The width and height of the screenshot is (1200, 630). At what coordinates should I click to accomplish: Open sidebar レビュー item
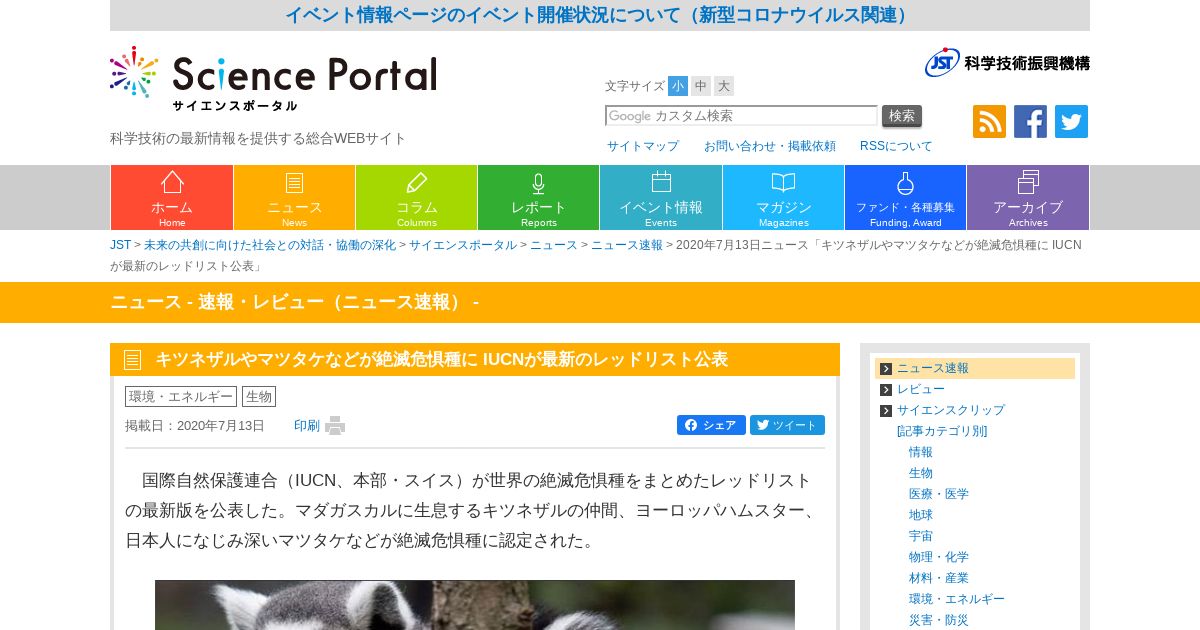point(921,389)
